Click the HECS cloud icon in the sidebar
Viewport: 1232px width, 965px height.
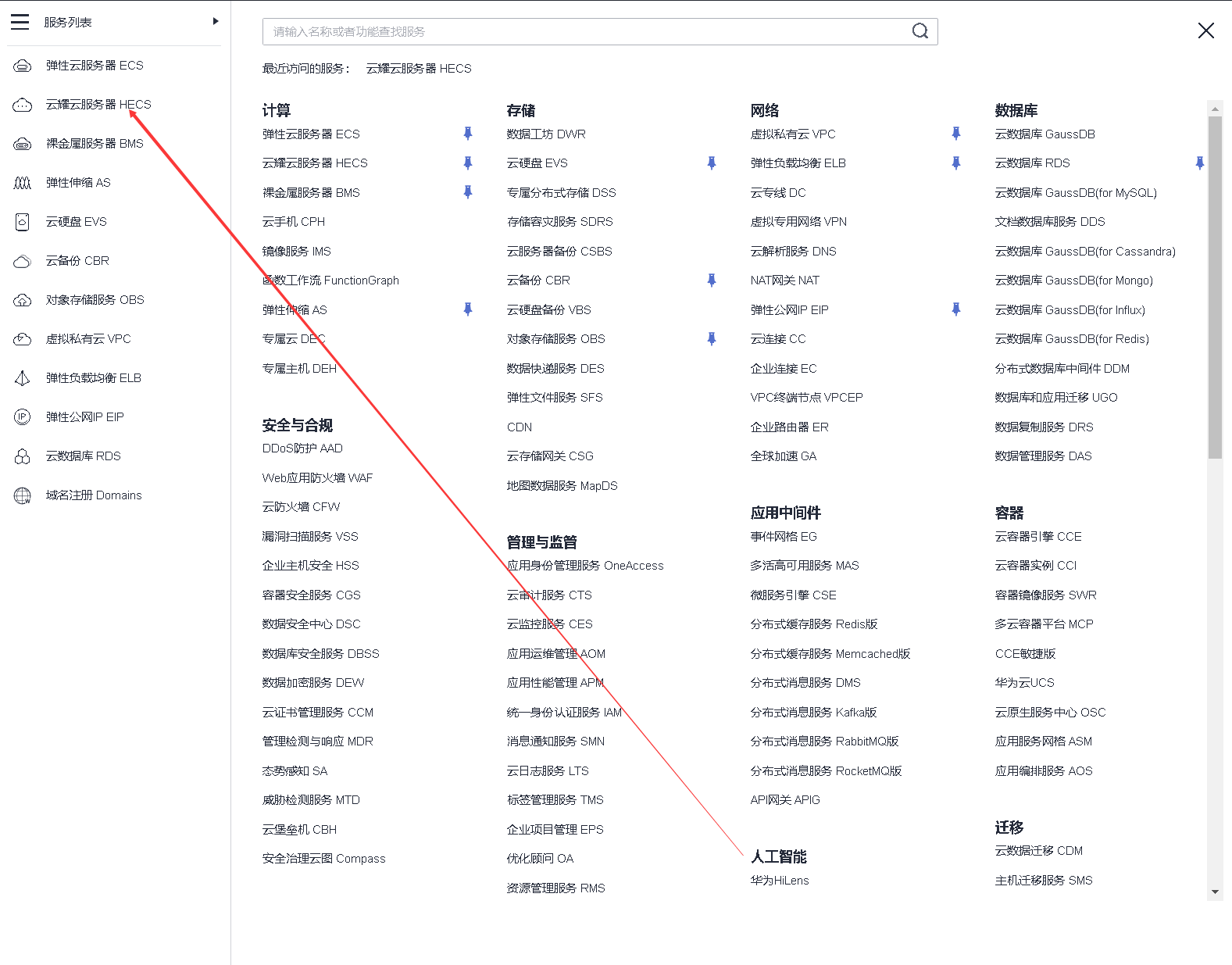(x=23, y=105)
